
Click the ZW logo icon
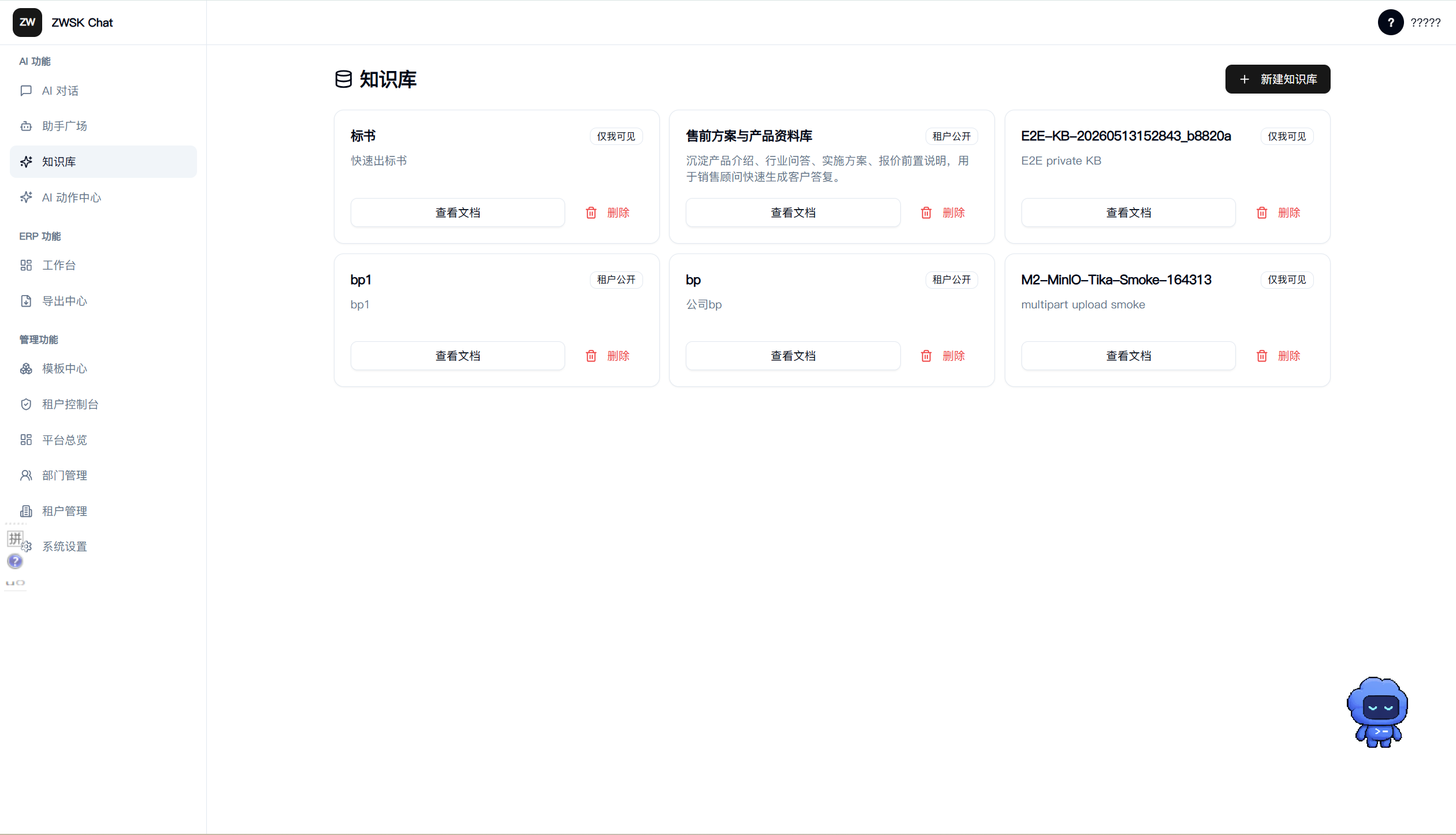[x=27, y=23]
